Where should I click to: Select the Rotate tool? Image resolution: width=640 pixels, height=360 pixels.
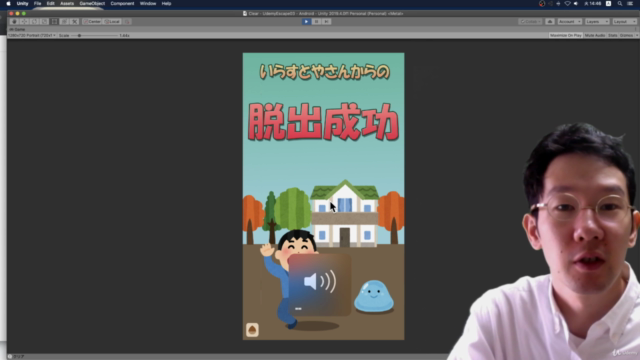pos(34,22)
